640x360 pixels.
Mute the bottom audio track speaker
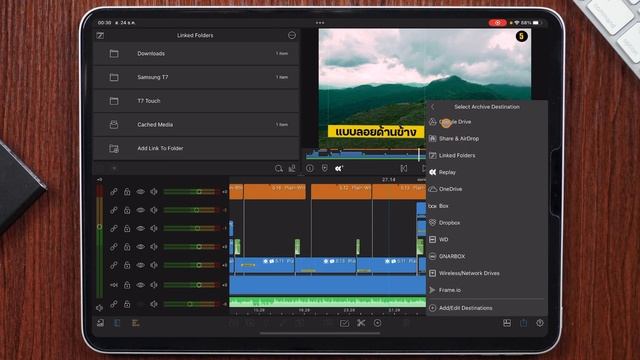coord(153,304)
